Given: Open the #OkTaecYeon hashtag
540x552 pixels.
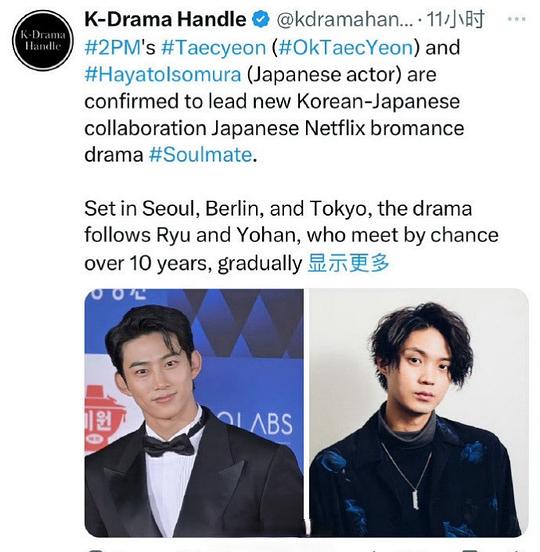Looking at the screenshot, I should pyautogui.click(x=345, y=48).
